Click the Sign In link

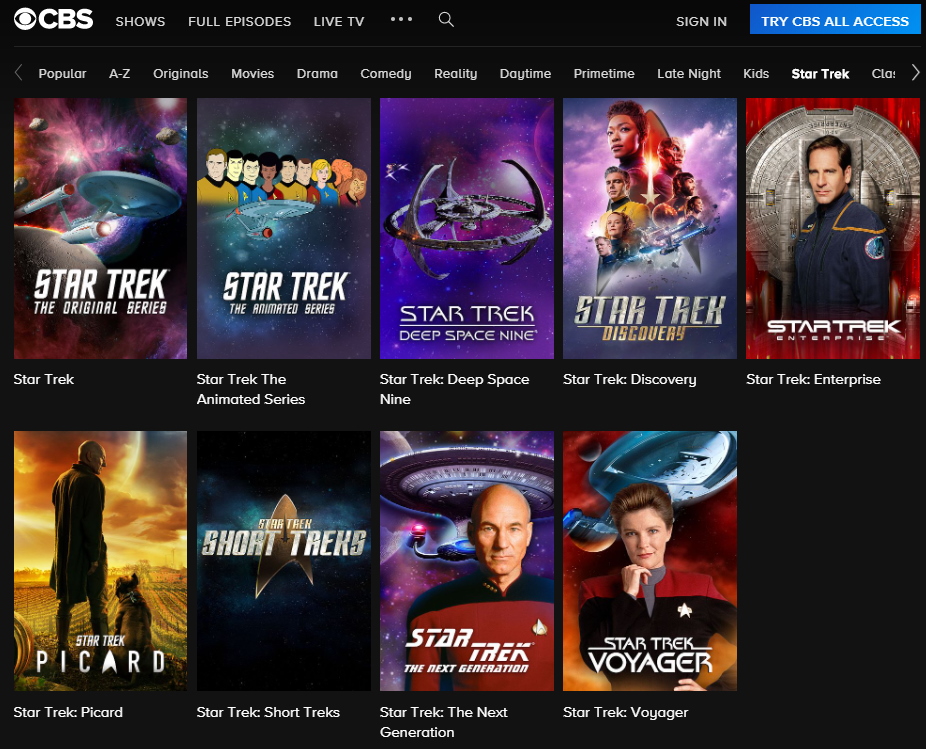(701, 21)
